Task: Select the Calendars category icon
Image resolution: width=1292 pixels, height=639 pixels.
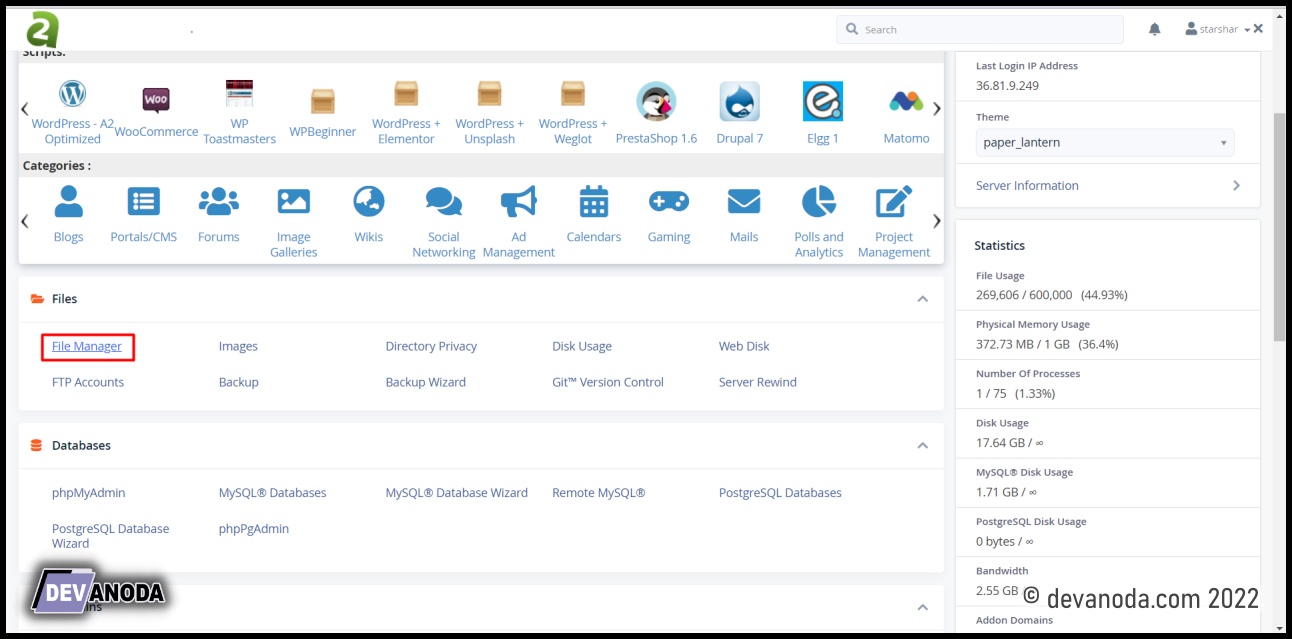Action: pos(594,202)
